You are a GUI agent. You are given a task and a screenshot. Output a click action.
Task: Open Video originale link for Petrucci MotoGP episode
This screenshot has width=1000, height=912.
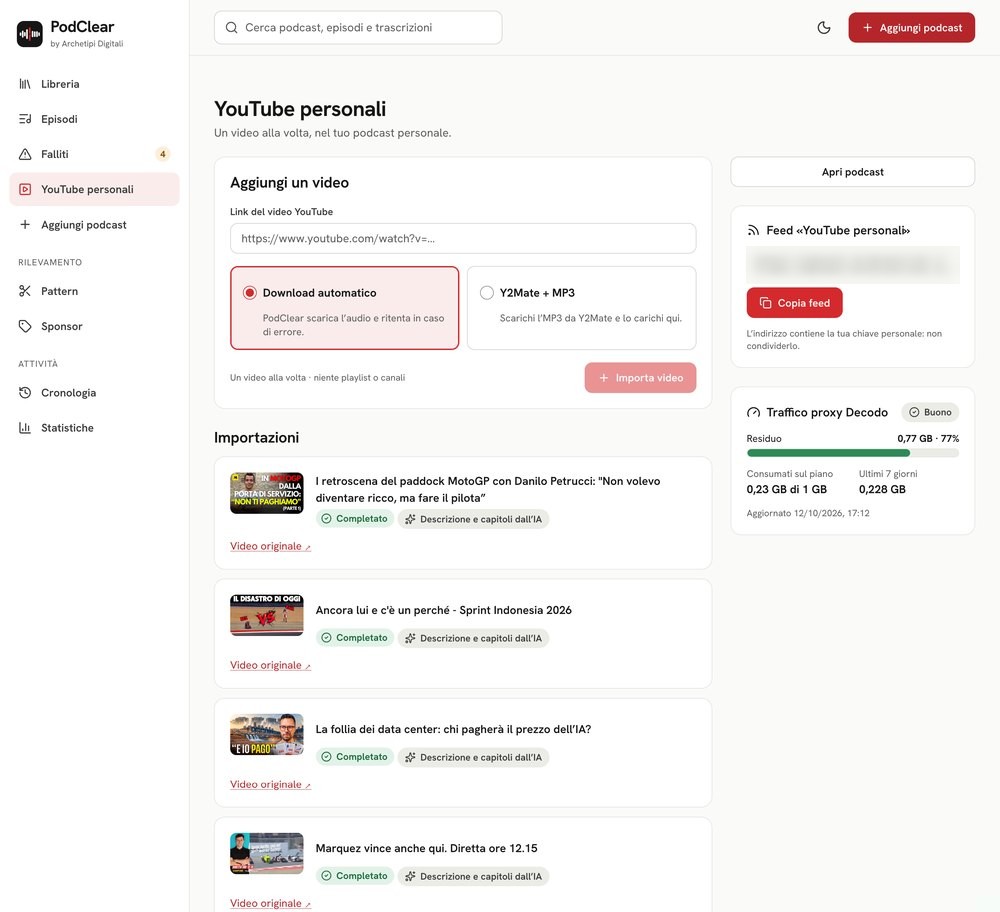point(270,546)
